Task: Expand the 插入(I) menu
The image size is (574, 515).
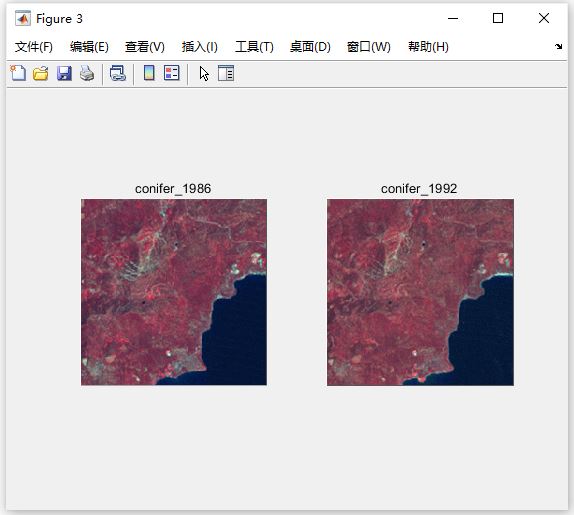Action: [200, 47]
